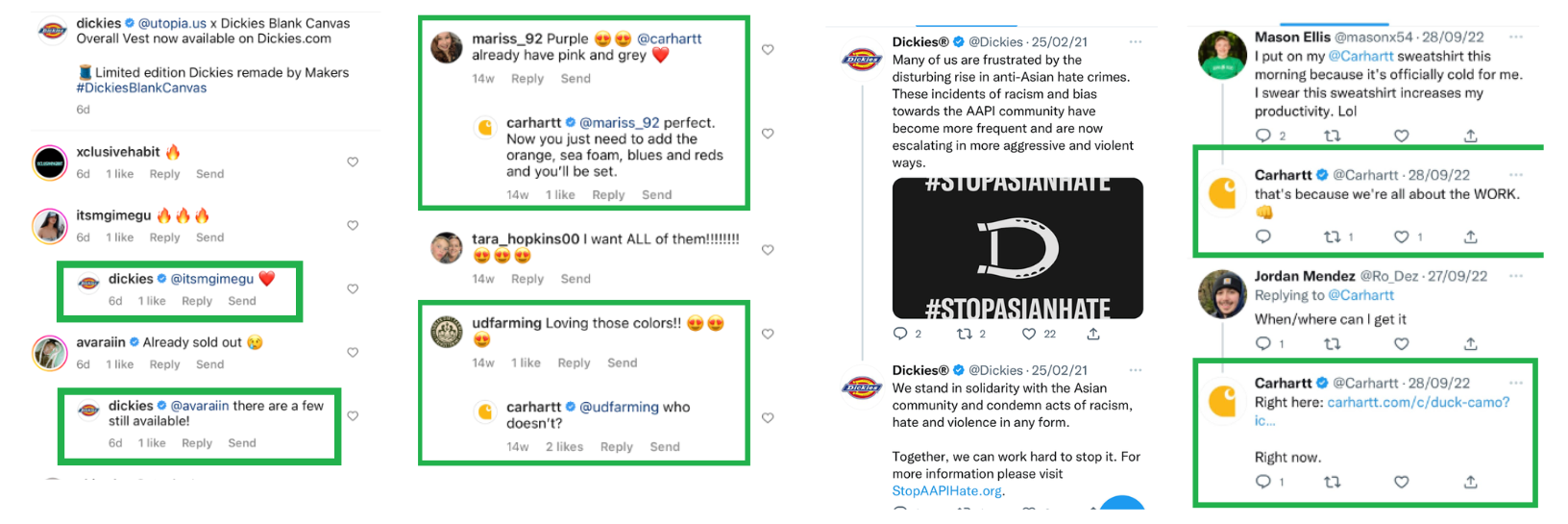Open more options on first Dickies tweet
Screen dimensions: 1568x524
1135,42
